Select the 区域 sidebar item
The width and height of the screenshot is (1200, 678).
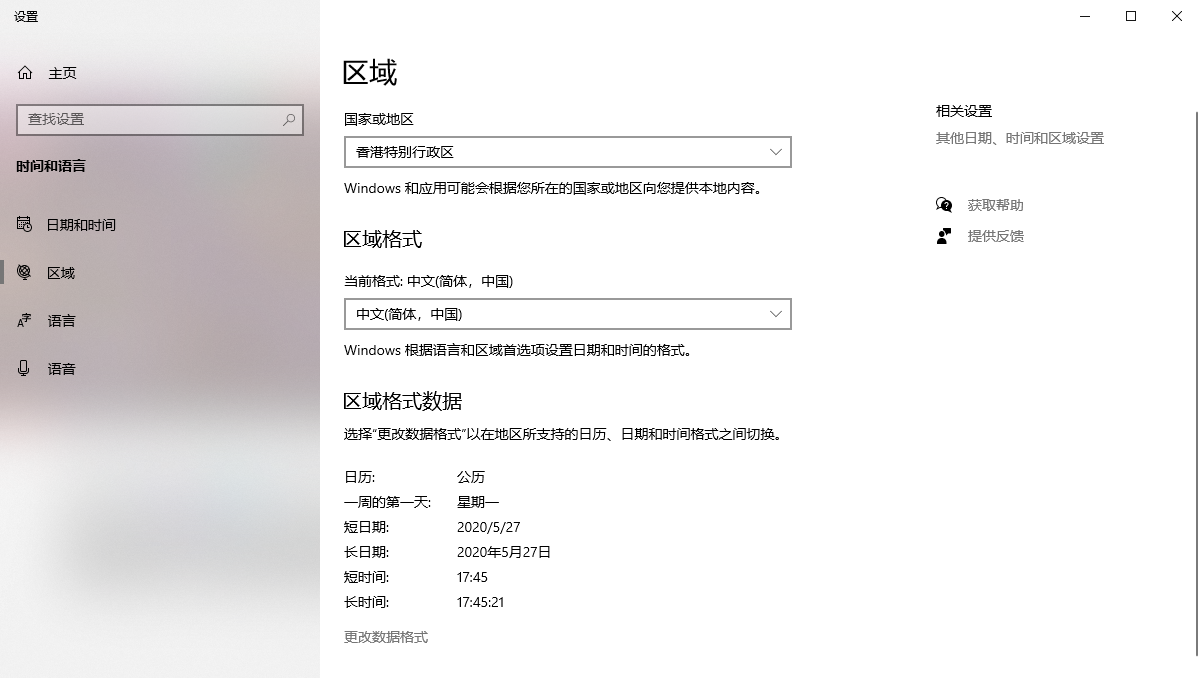tap(160, 272)
